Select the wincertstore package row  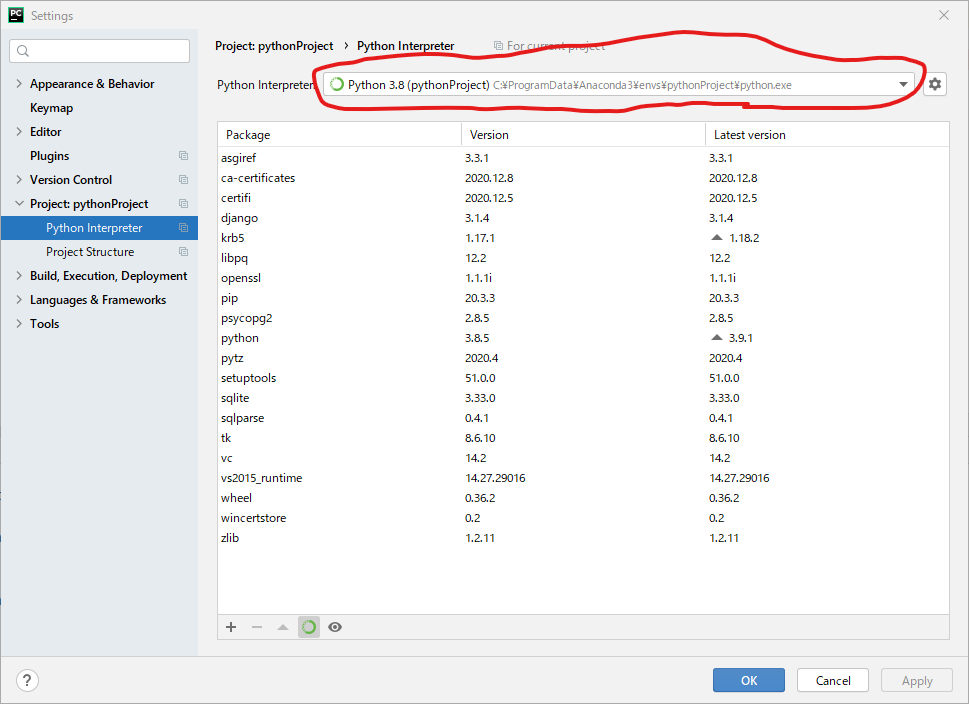click(x=583, y=517)
